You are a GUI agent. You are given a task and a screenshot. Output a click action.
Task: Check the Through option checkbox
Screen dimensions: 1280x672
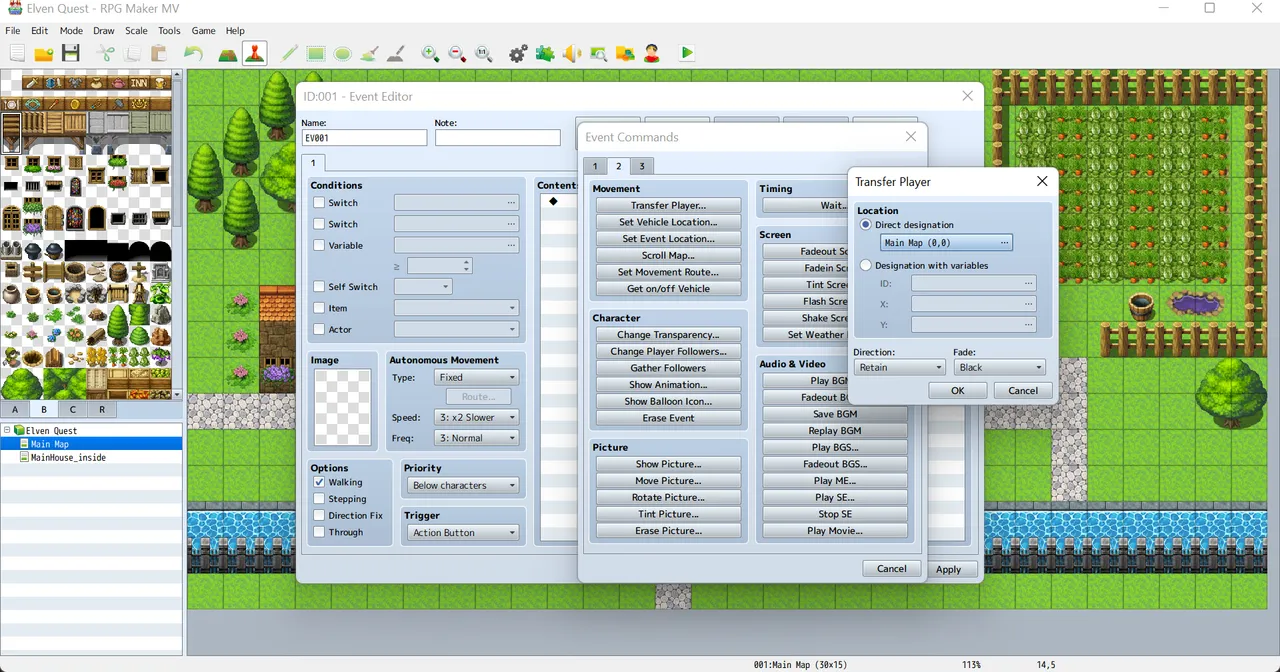pos(319,533)
